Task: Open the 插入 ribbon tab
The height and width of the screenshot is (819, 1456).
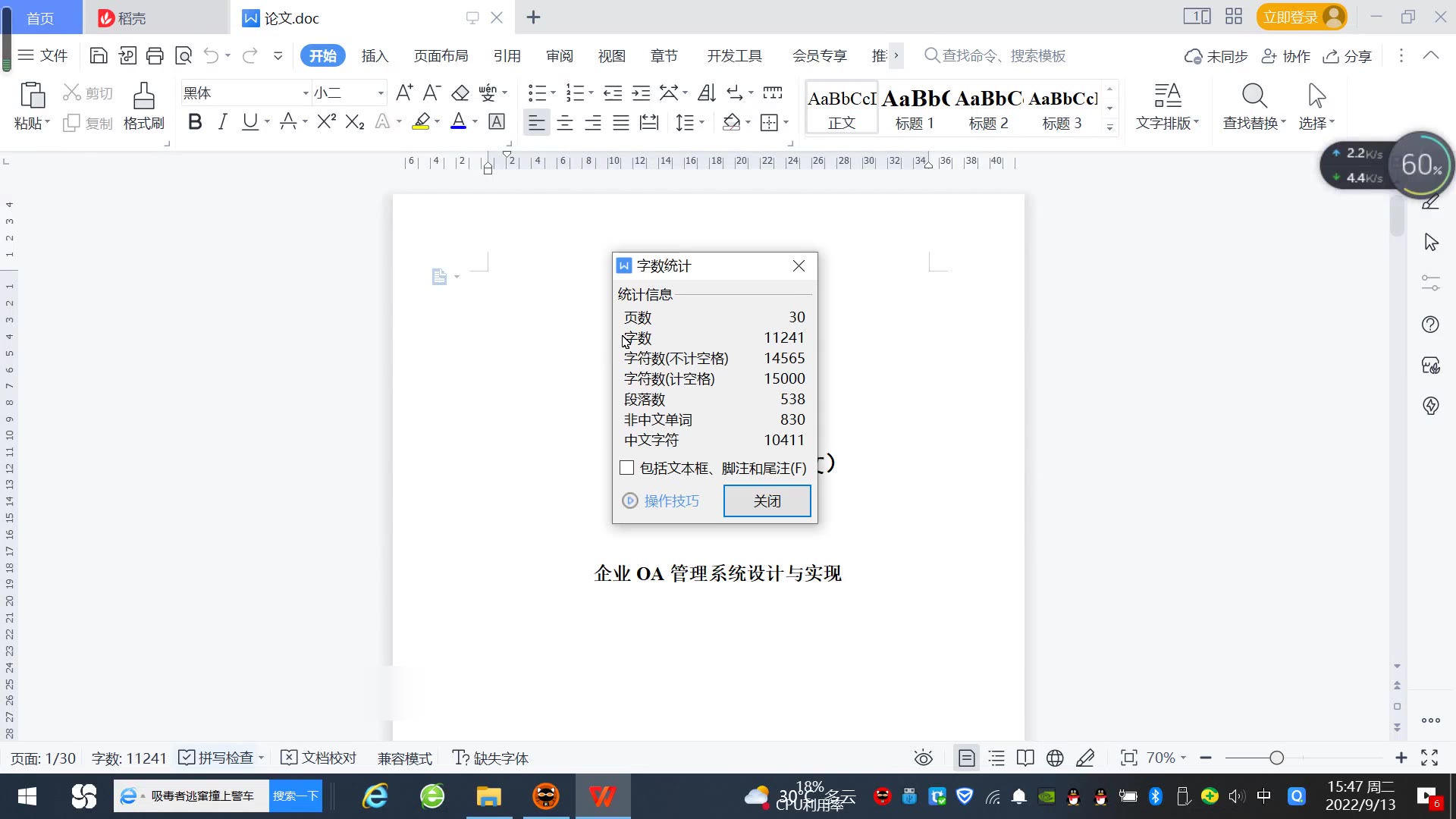Action: tap(375, 56)
